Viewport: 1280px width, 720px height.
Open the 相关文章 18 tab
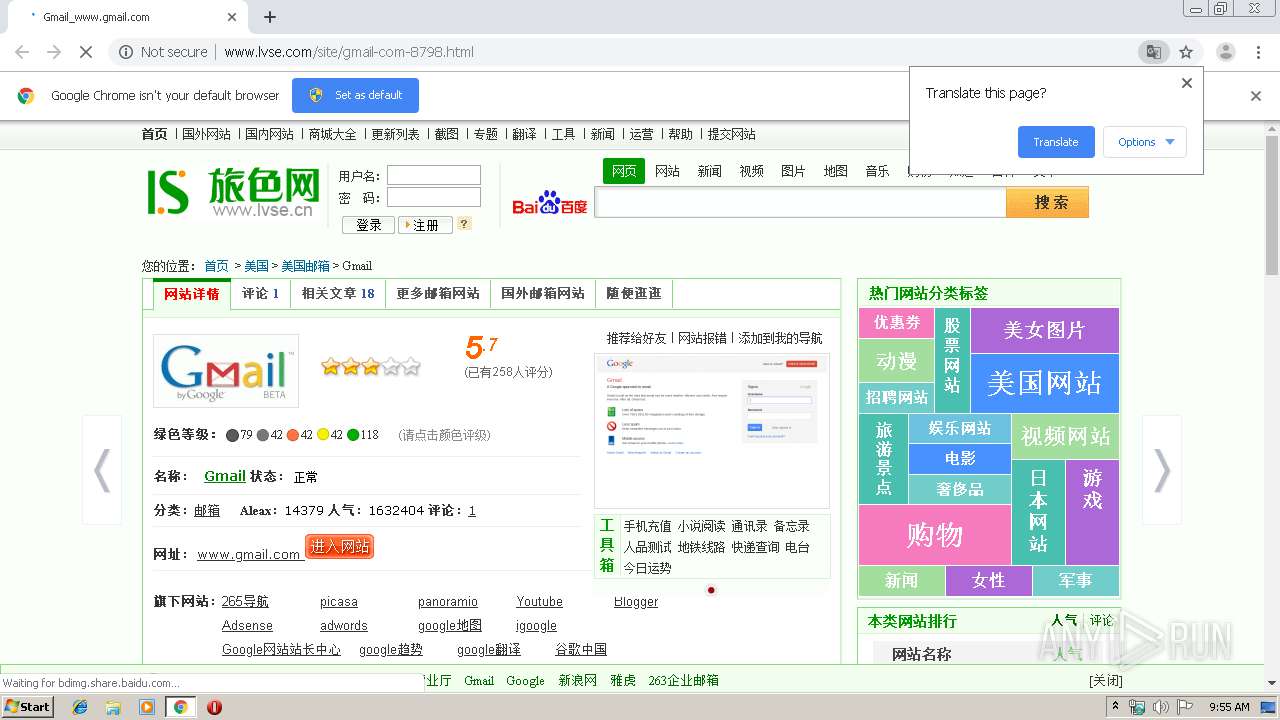(338, 294)
